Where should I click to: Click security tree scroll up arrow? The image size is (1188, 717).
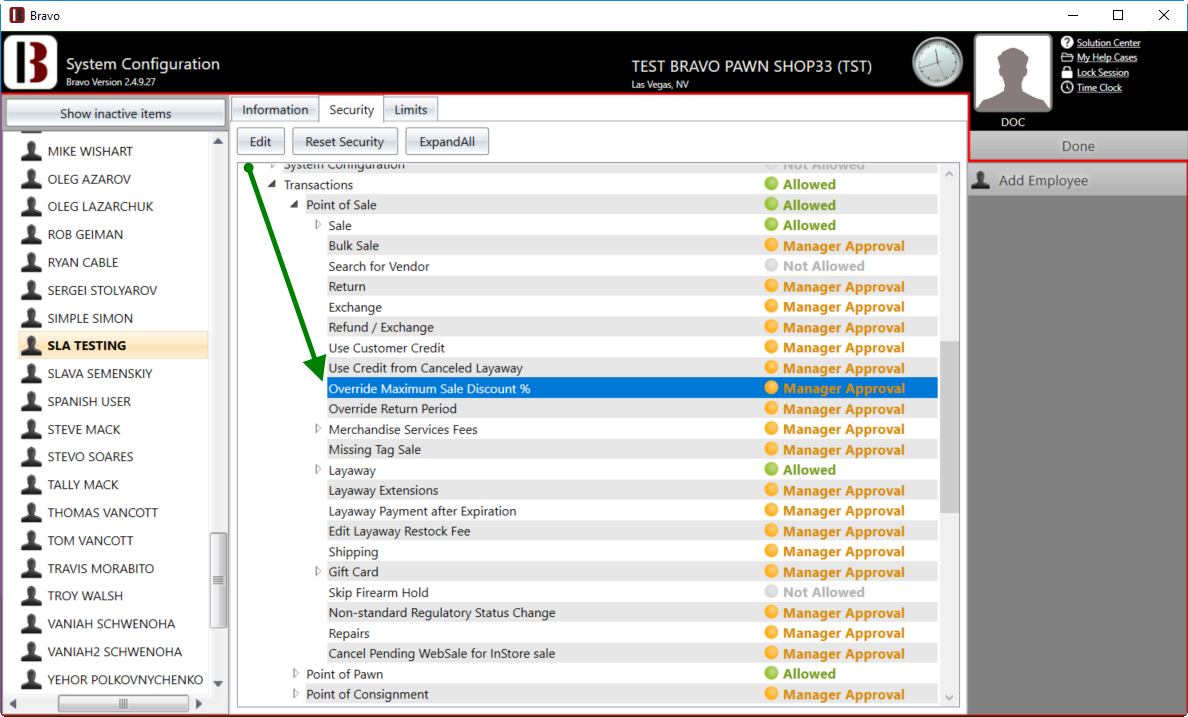pos(949,174)
